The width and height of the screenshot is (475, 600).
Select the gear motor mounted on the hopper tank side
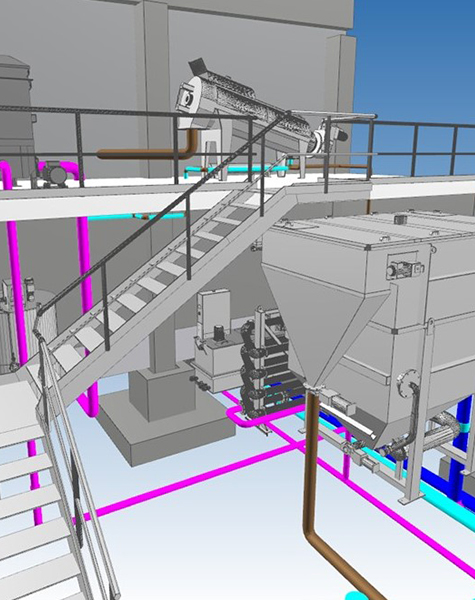(x=405, y=269)
